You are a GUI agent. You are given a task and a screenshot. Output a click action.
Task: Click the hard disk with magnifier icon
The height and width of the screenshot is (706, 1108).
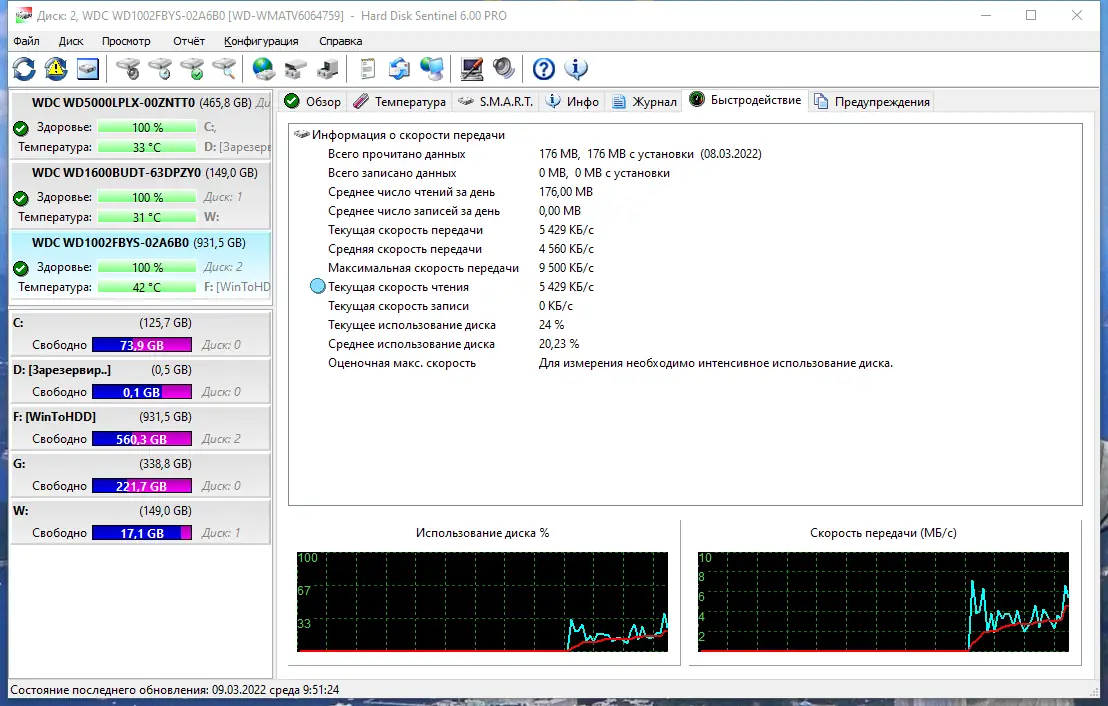coord(224,69)
